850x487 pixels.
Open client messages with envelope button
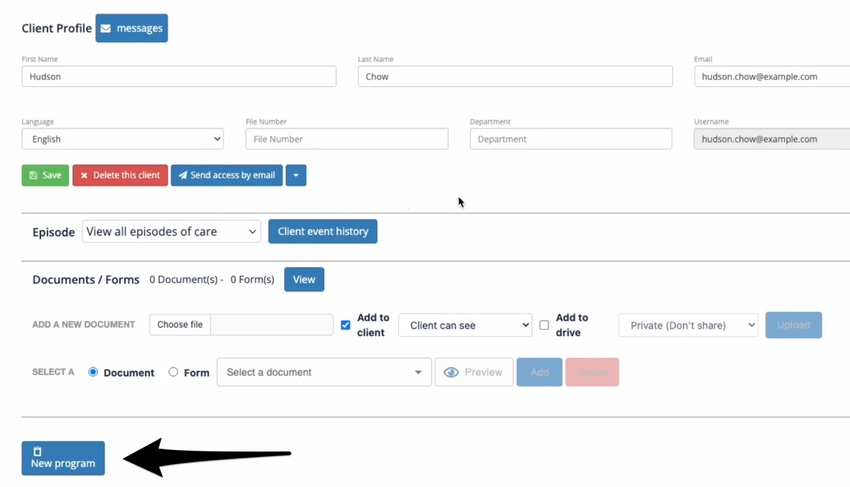coord(131,28)
